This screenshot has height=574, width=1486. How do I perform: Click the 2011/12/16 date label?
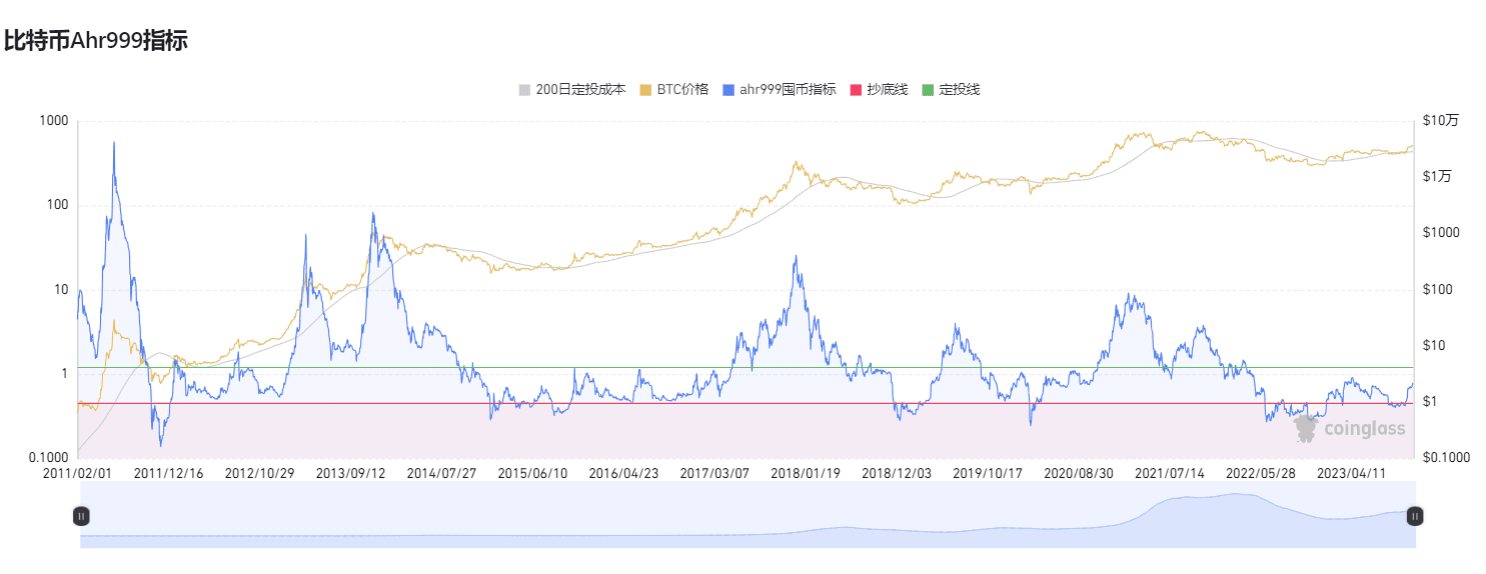(169, 473)
